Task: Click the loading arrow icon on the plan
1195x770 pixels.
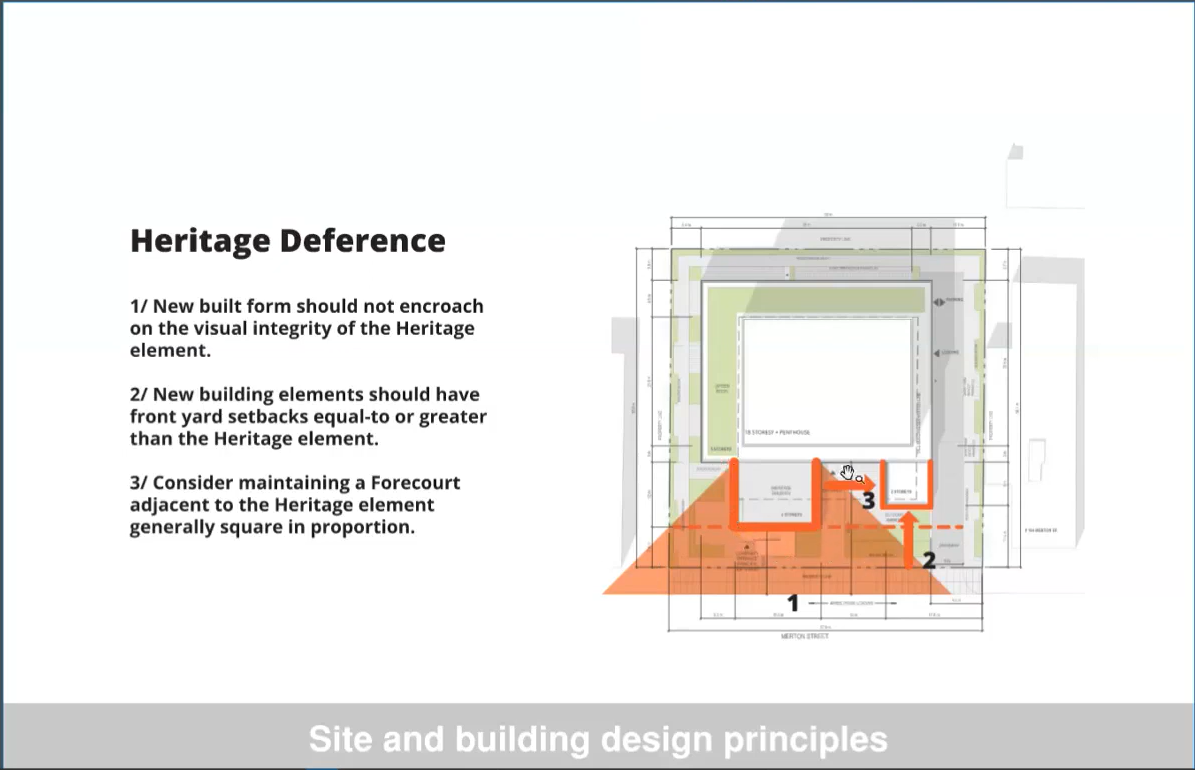Action: (x=937, y=353)
